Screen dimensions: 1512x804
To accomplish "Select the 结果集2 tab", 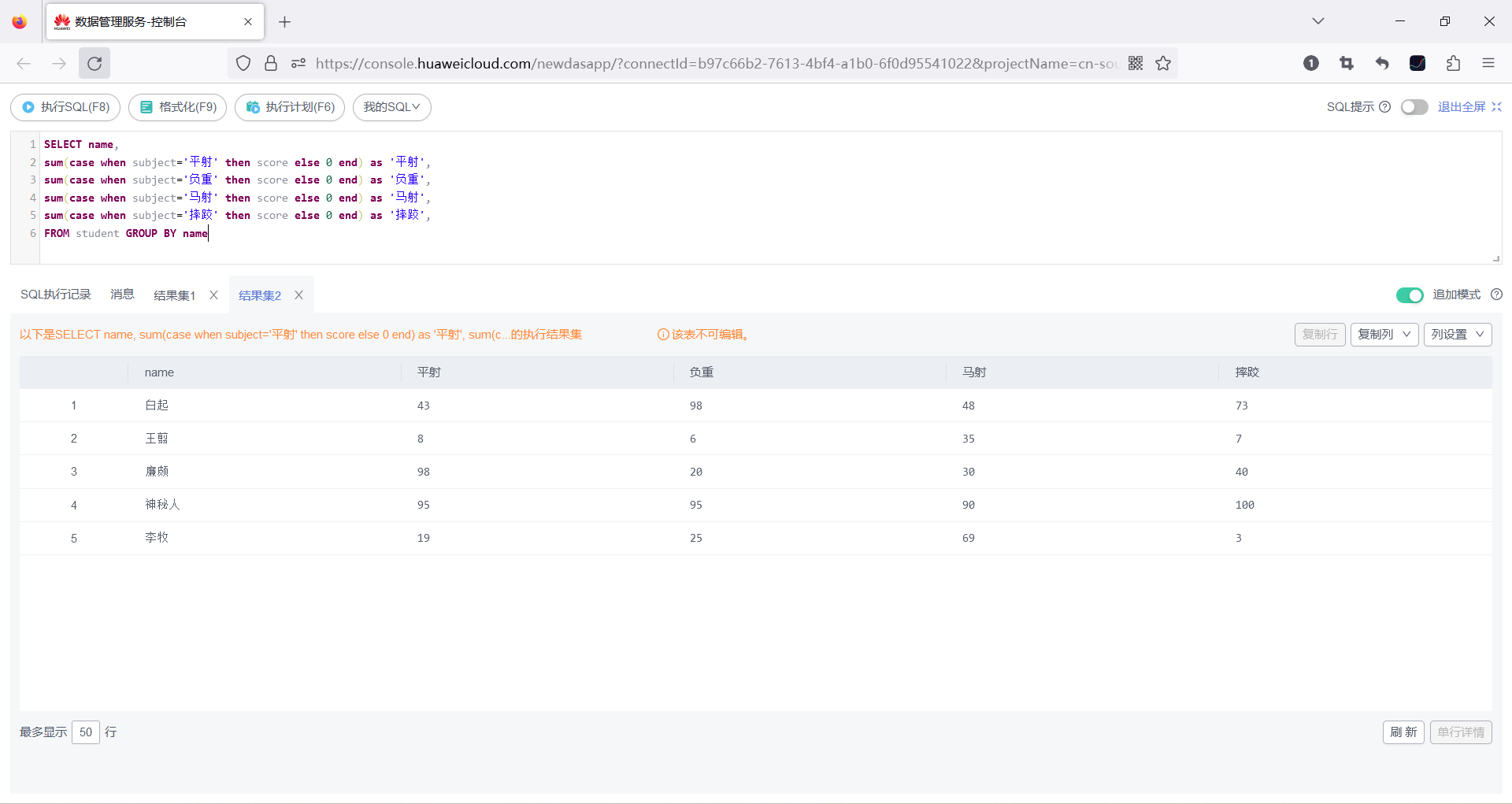I will coord(260,295).
